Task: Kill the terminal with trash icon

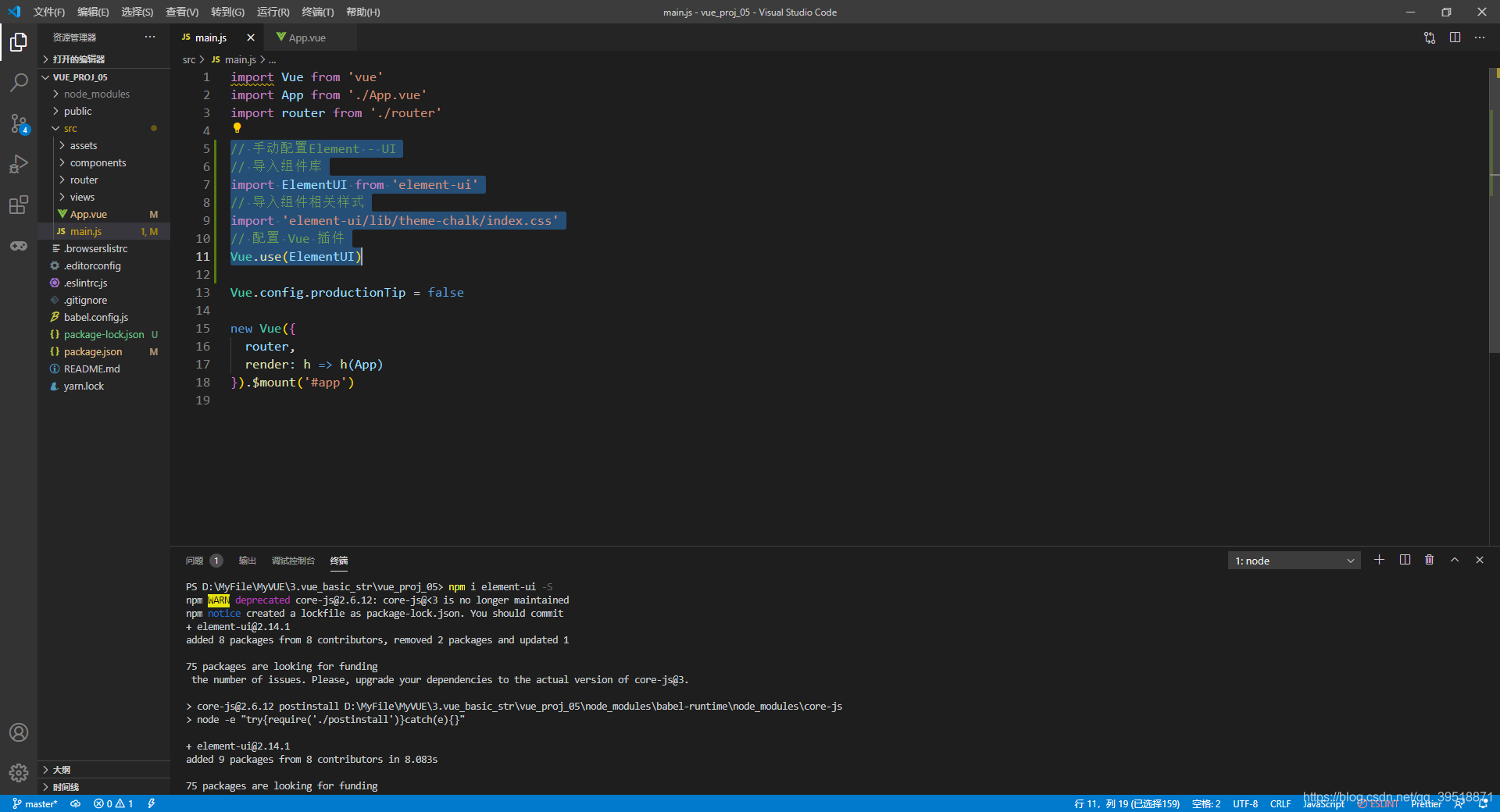Action: [1429, 560]
